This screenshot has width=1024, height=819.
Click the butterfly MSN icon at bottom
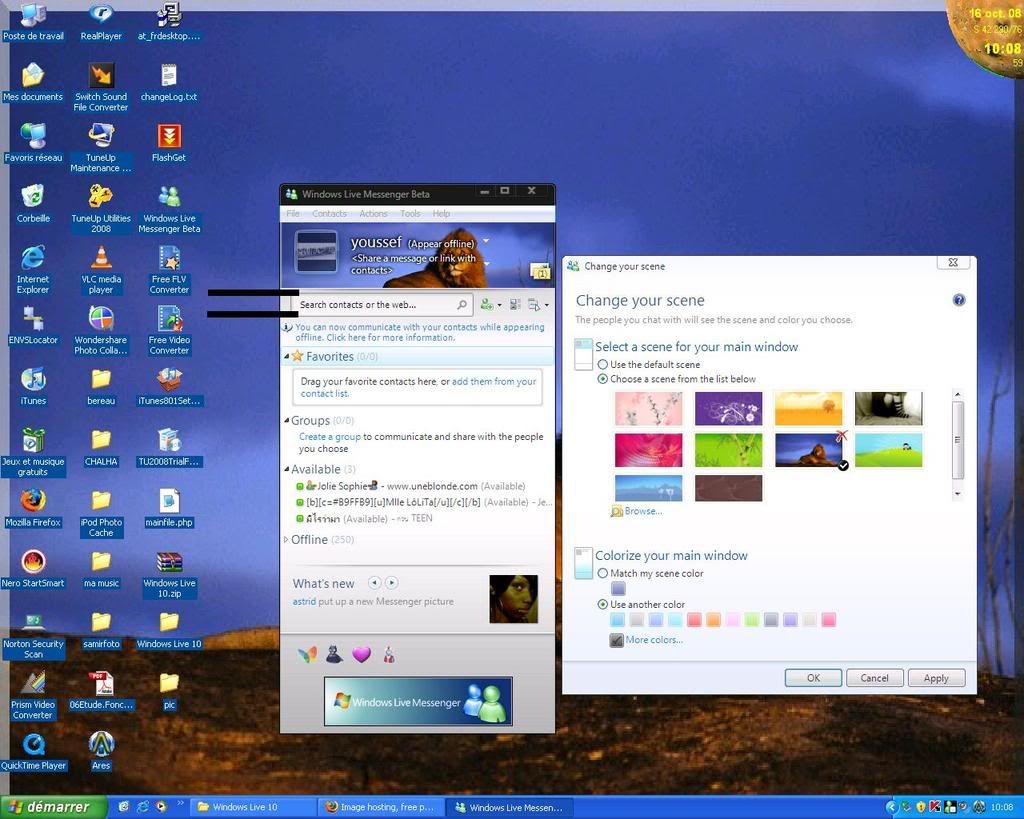pos(307,654)
